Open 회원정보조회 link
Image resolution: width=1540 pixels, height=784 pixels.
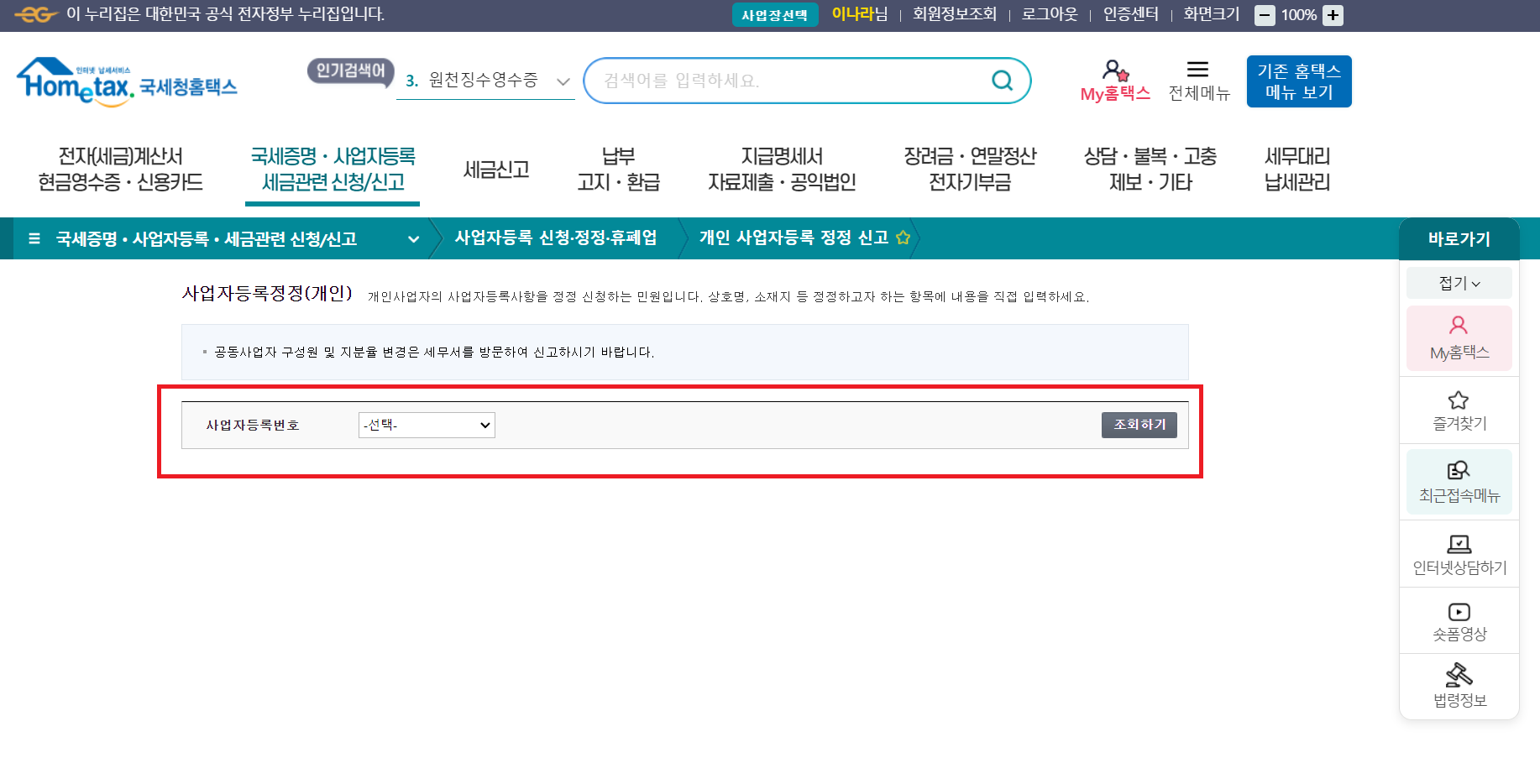[x=955, y=14]
